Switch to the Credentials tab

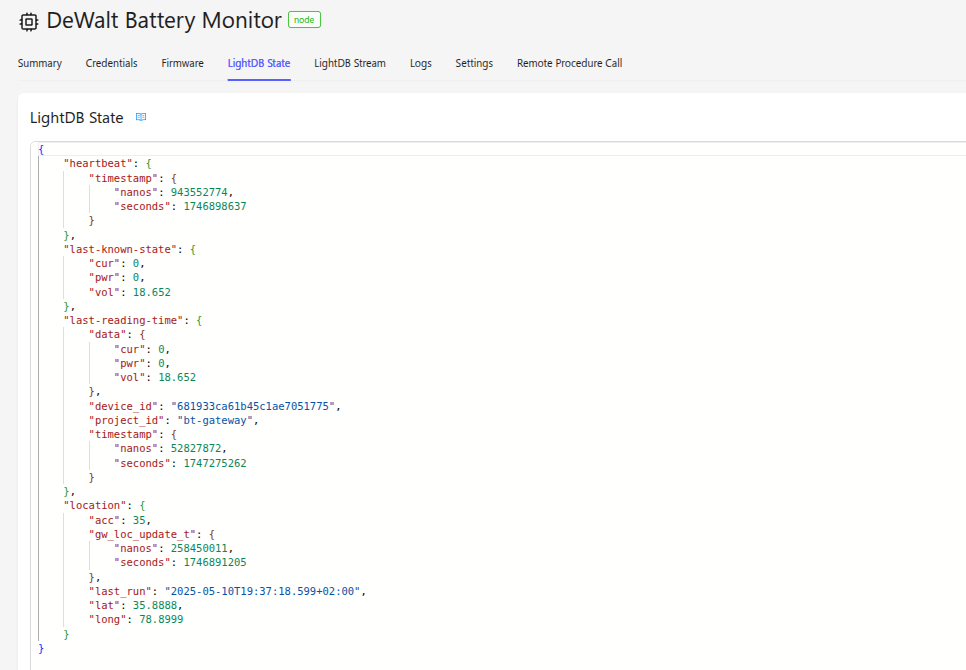click(x=112, y=63)
